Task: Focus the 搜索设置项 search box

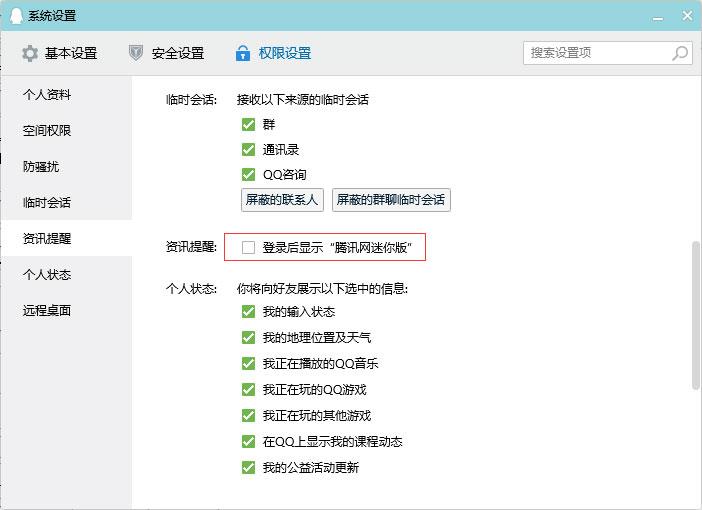Action: pos(608,53)
